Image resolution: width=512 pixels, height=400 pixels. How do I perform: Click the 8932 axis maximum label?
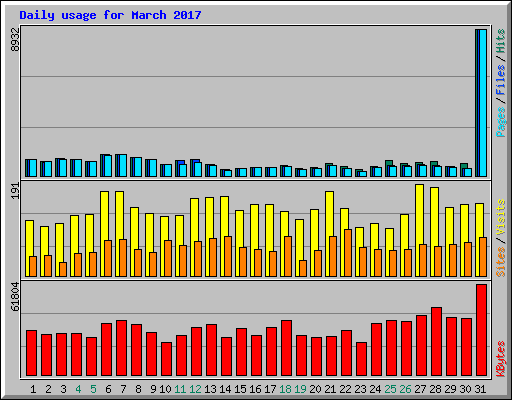point(15,39)
